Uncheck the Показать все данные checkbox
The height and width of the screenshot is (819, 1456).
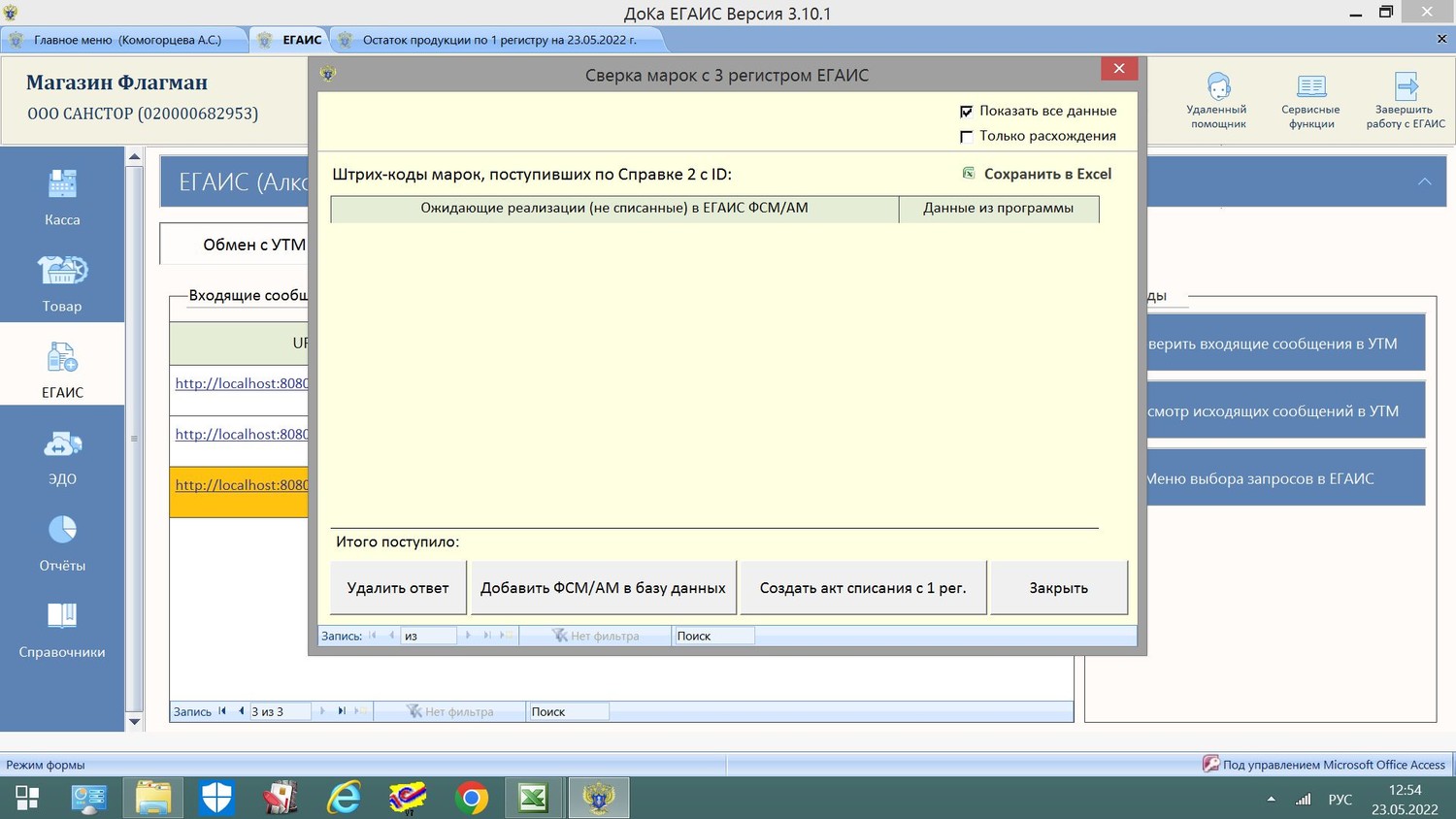coord(966,112)
